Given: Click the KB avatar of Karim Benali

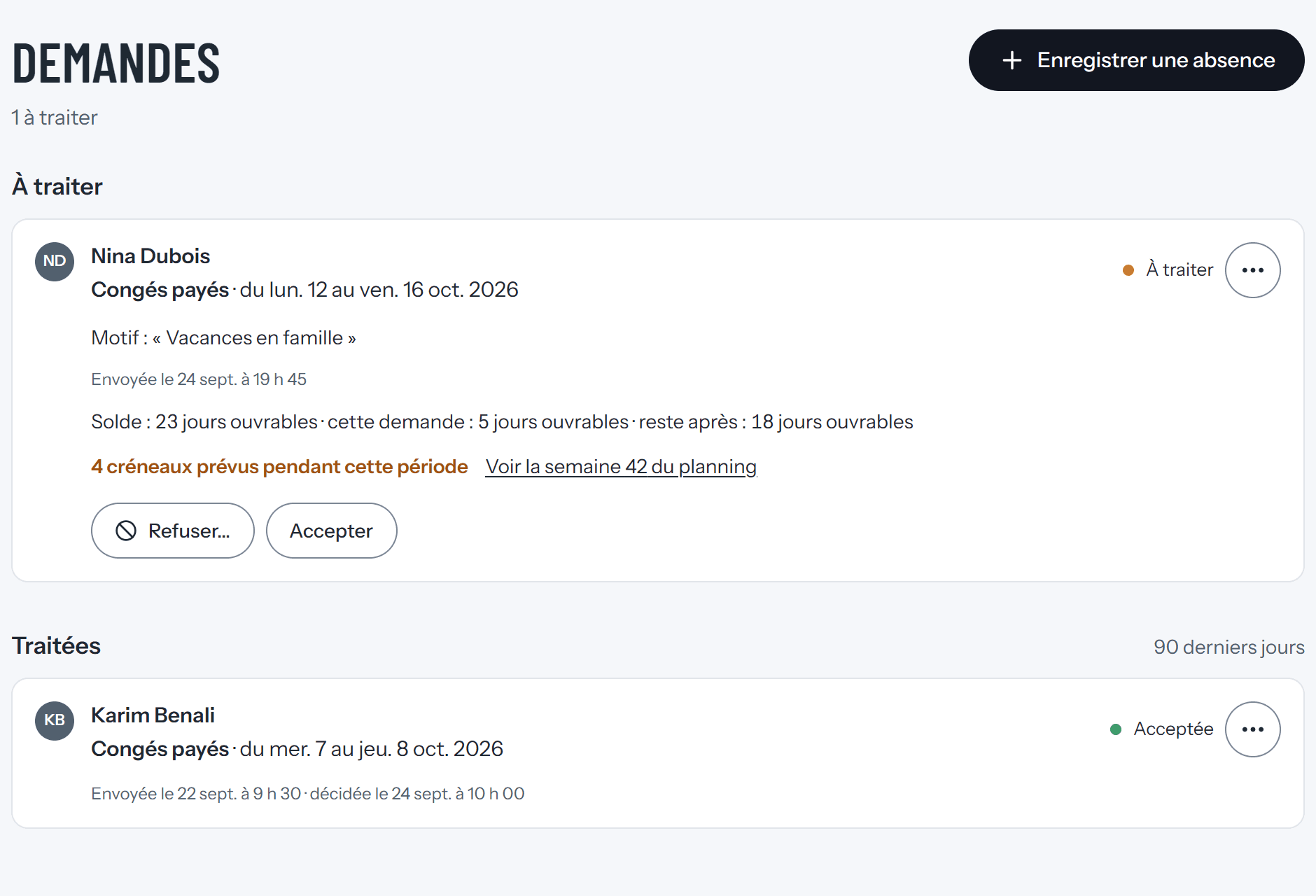Looking at the screenshot, I should pos(55,721).
